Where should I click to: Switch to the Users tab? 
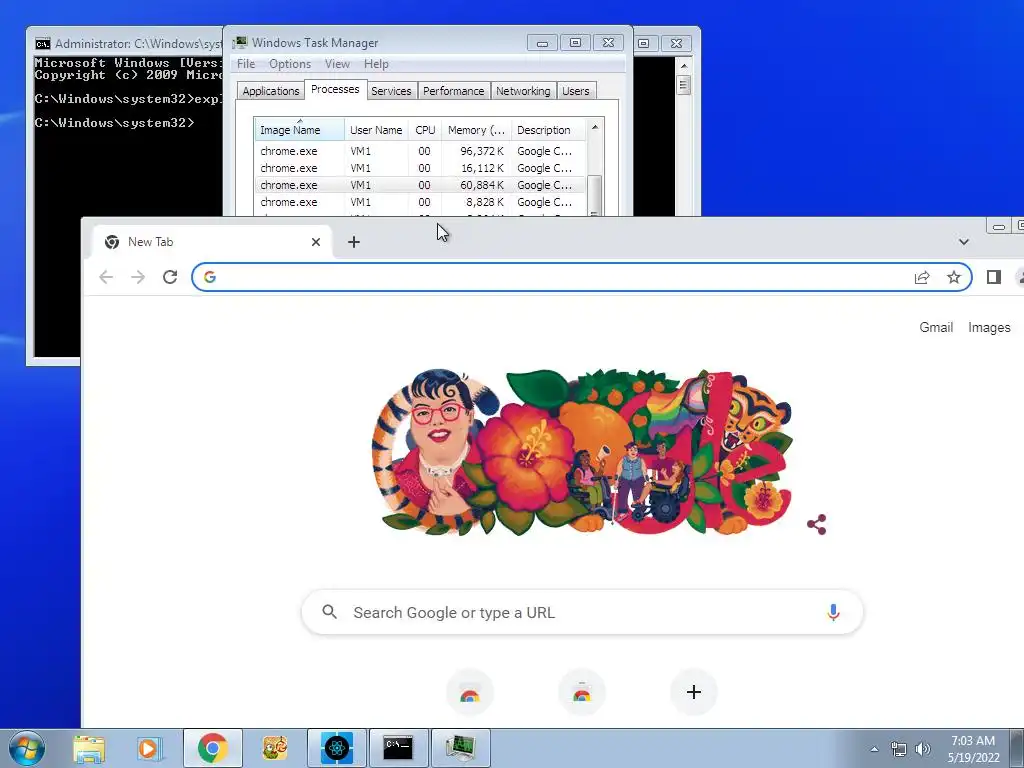tap(575, 91)
